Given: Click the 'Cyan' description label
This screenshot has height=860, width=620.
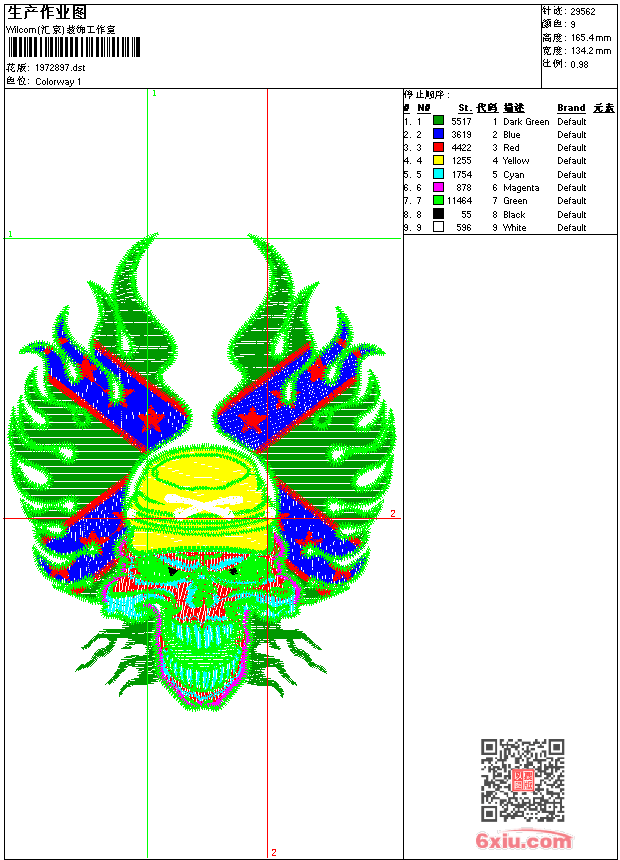Looking at the screenshot, I should [514, 175].
